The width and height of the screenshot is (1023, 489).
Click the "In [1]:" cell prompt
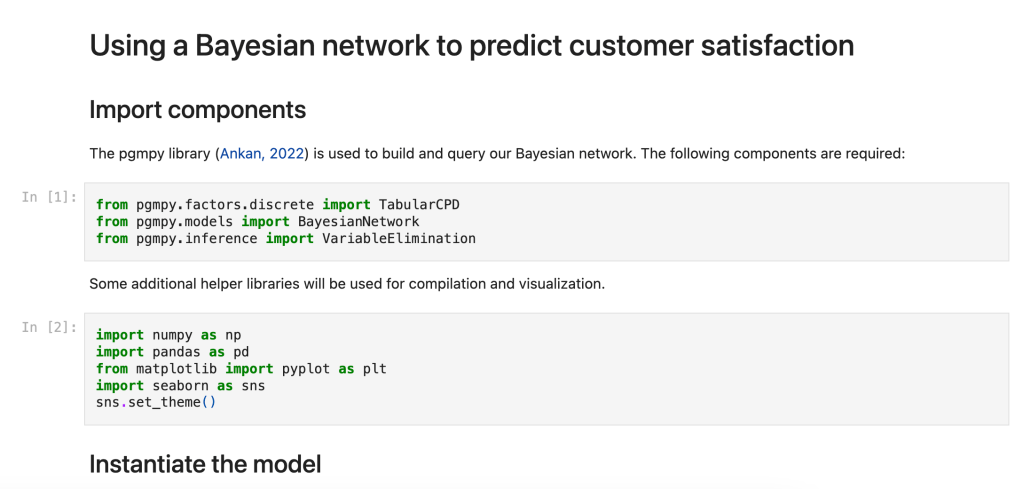click(49, 197)
